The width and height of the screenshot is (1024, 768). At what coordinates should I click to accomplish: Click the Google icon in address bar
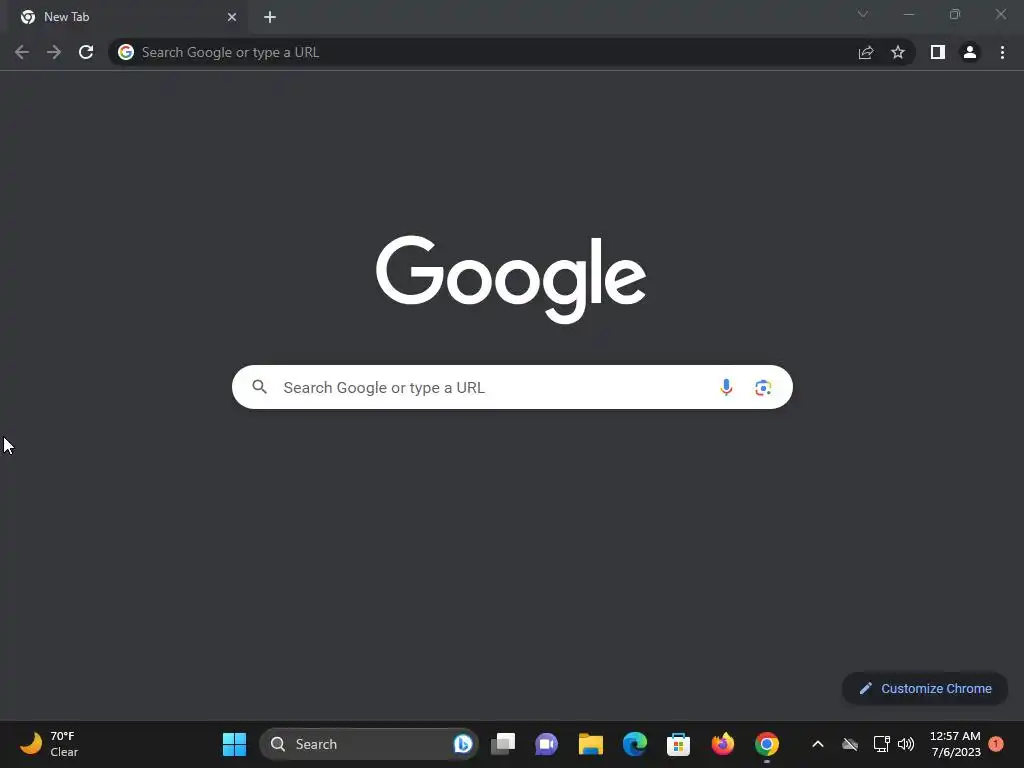(x=126, y=52)
